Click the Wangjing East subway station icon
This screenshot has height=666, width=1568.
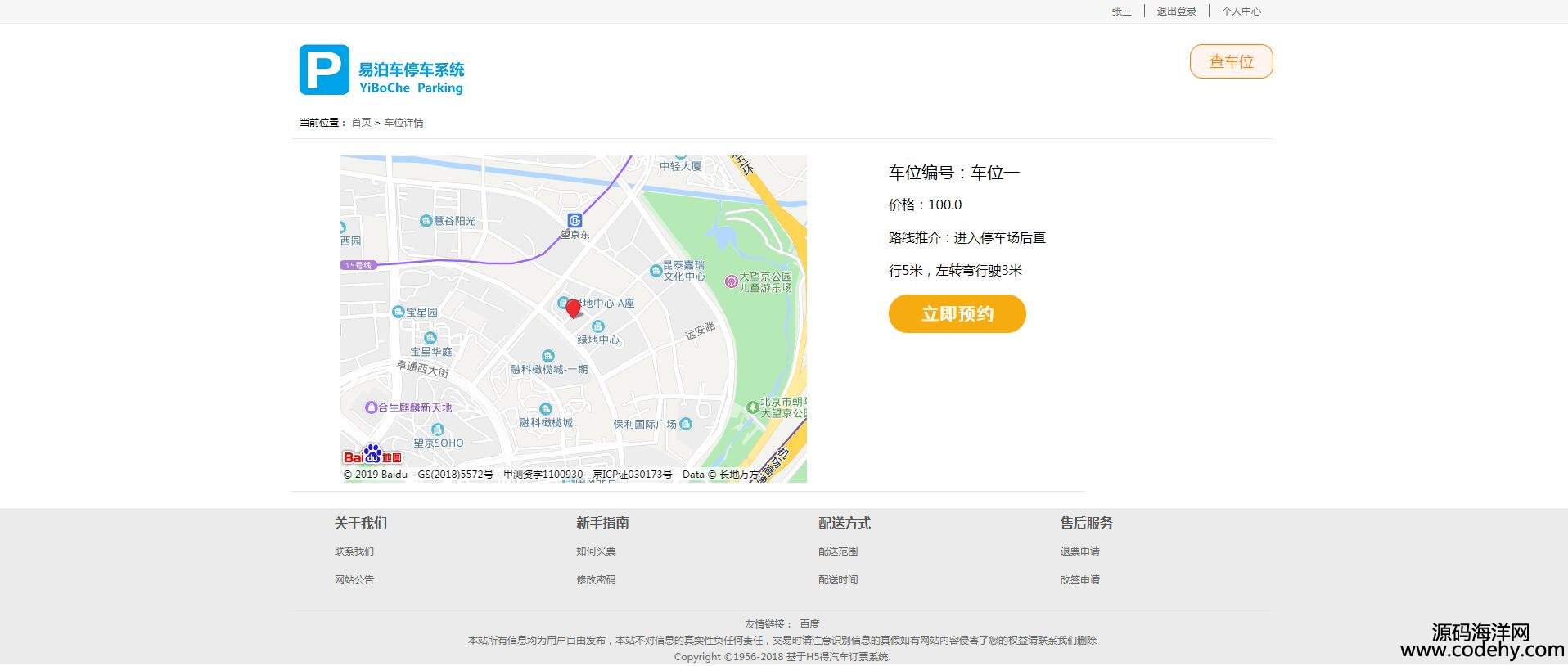[x=574, y=220]
